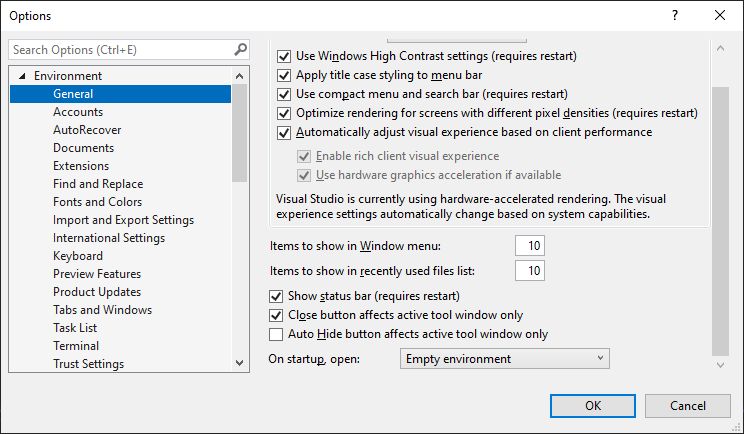
Task: Select Terminal in the options tree
Action: (76, 346)
